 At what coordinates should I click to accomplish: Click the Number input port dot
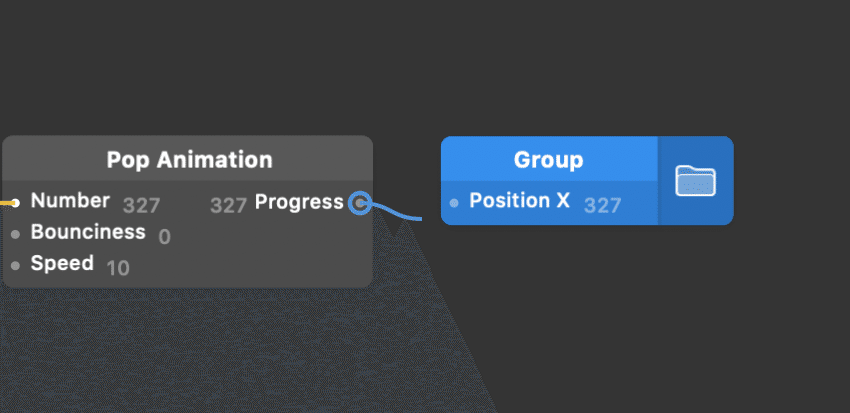coord(16,203)
